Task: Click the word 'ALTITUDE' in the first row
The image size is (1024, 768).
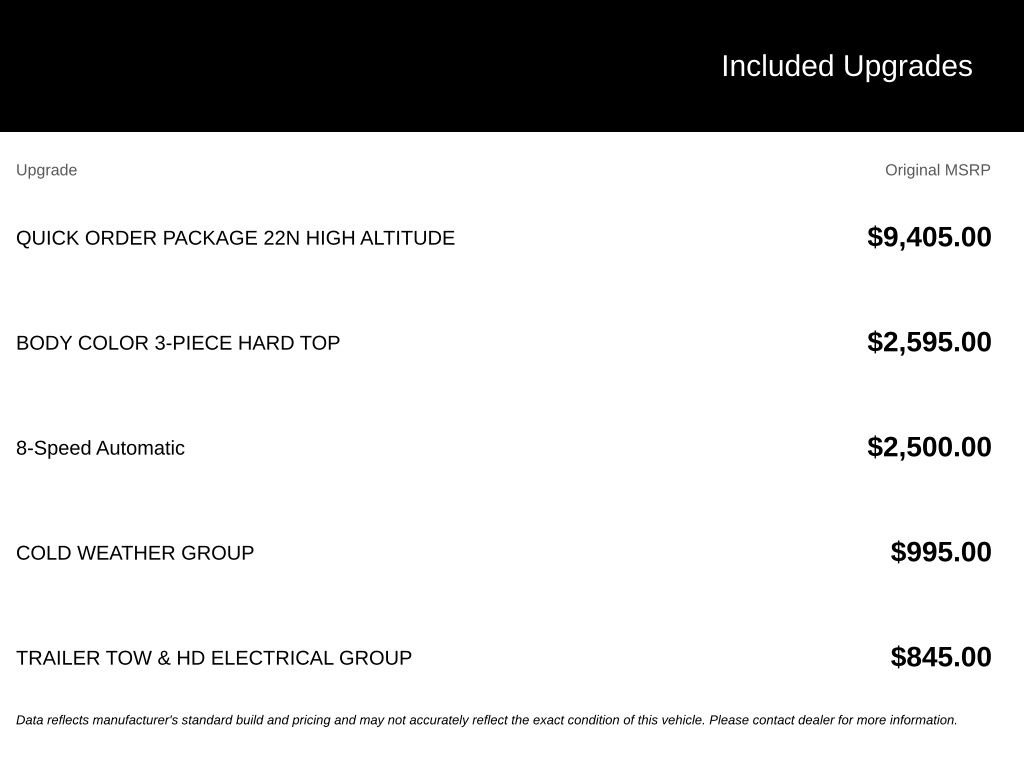Action: [x=407, y=238]
